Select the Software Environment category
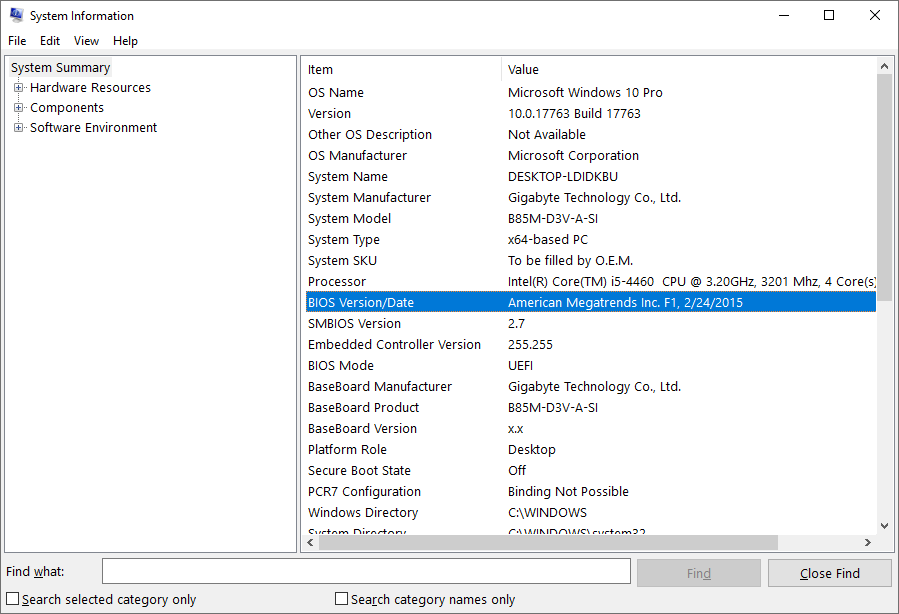Screen dimensions: 899x614 93,128
